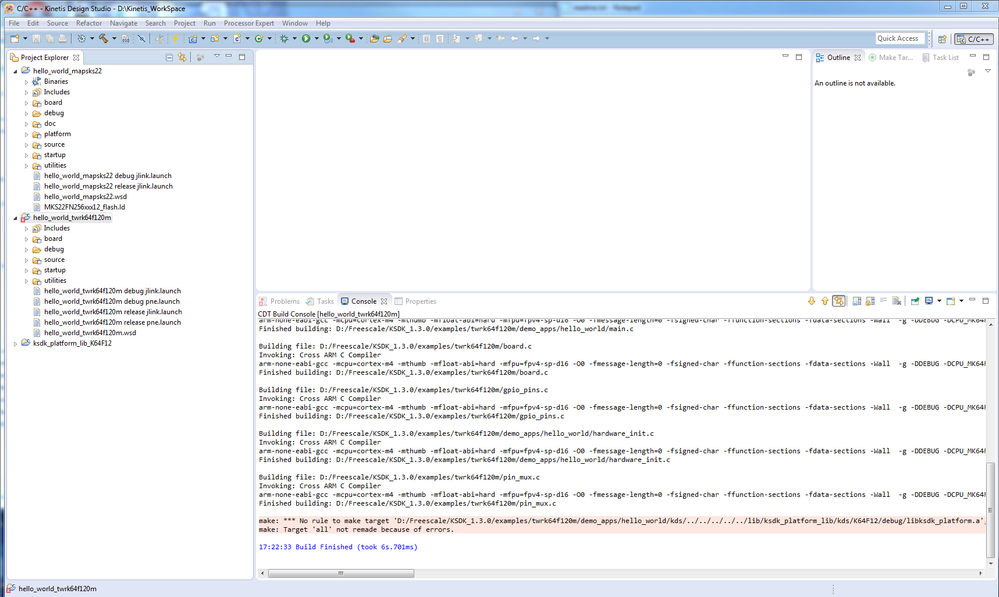The image size is (999, 597).
Task: Open the Window menu
Action: click(x=294, y=23)
